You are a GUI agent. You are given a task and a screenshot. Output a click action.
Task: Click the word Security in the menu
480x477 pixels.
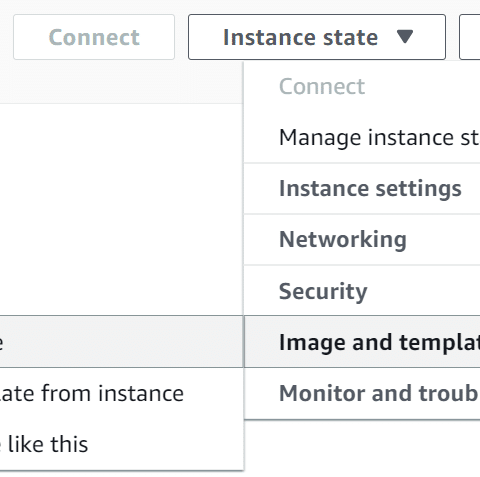(323, 291)
